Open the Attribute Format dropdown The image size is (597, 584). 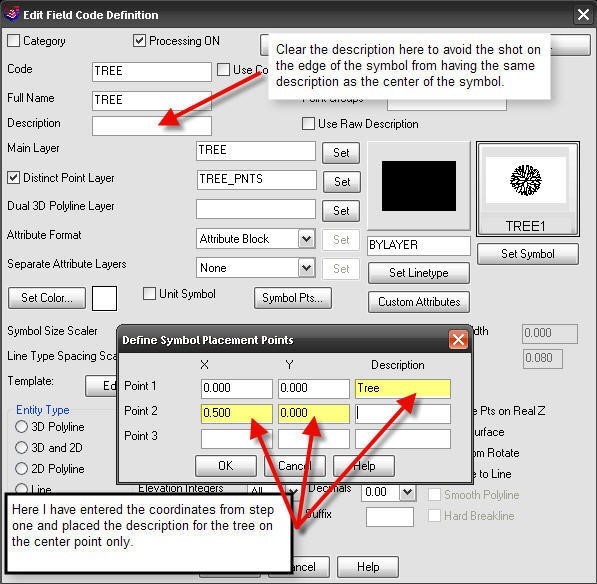coord(306,239)
